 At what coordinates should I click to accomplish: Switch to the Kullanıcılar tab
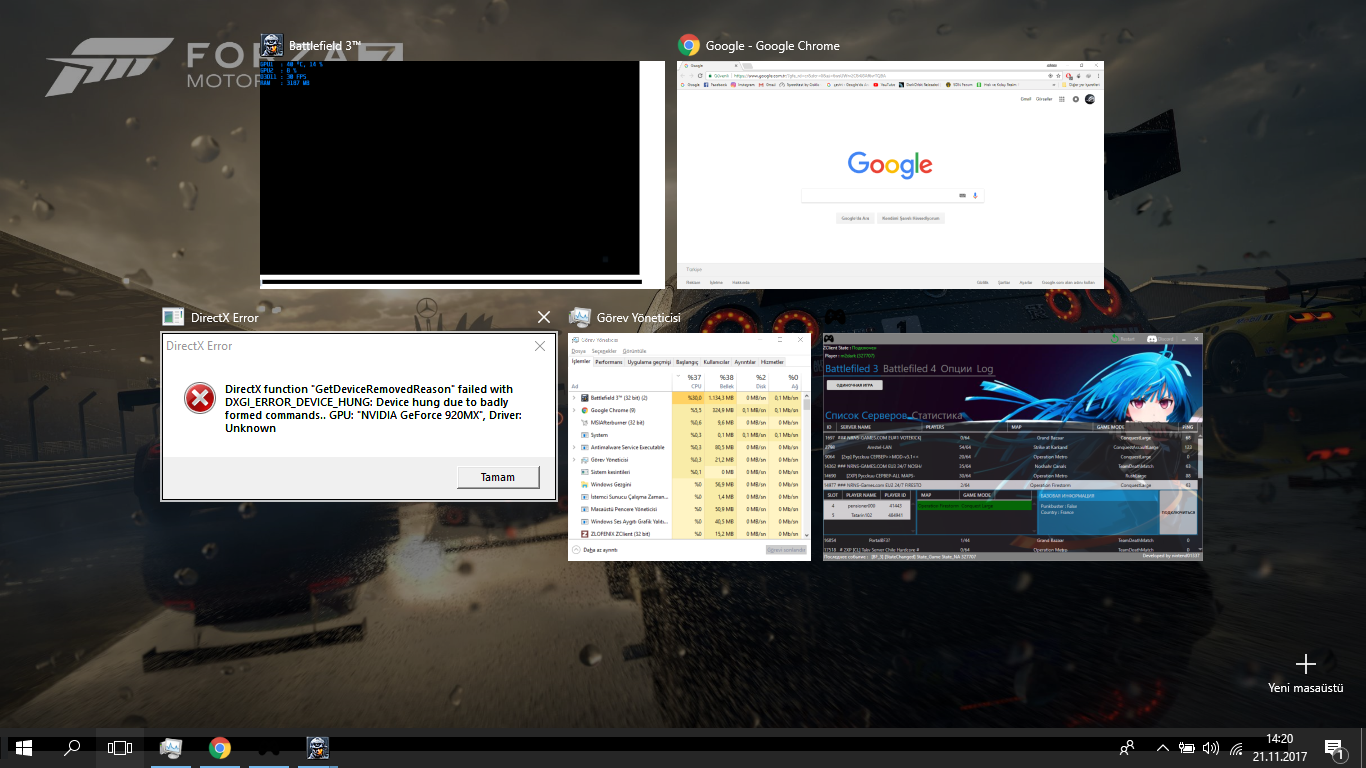717,362
